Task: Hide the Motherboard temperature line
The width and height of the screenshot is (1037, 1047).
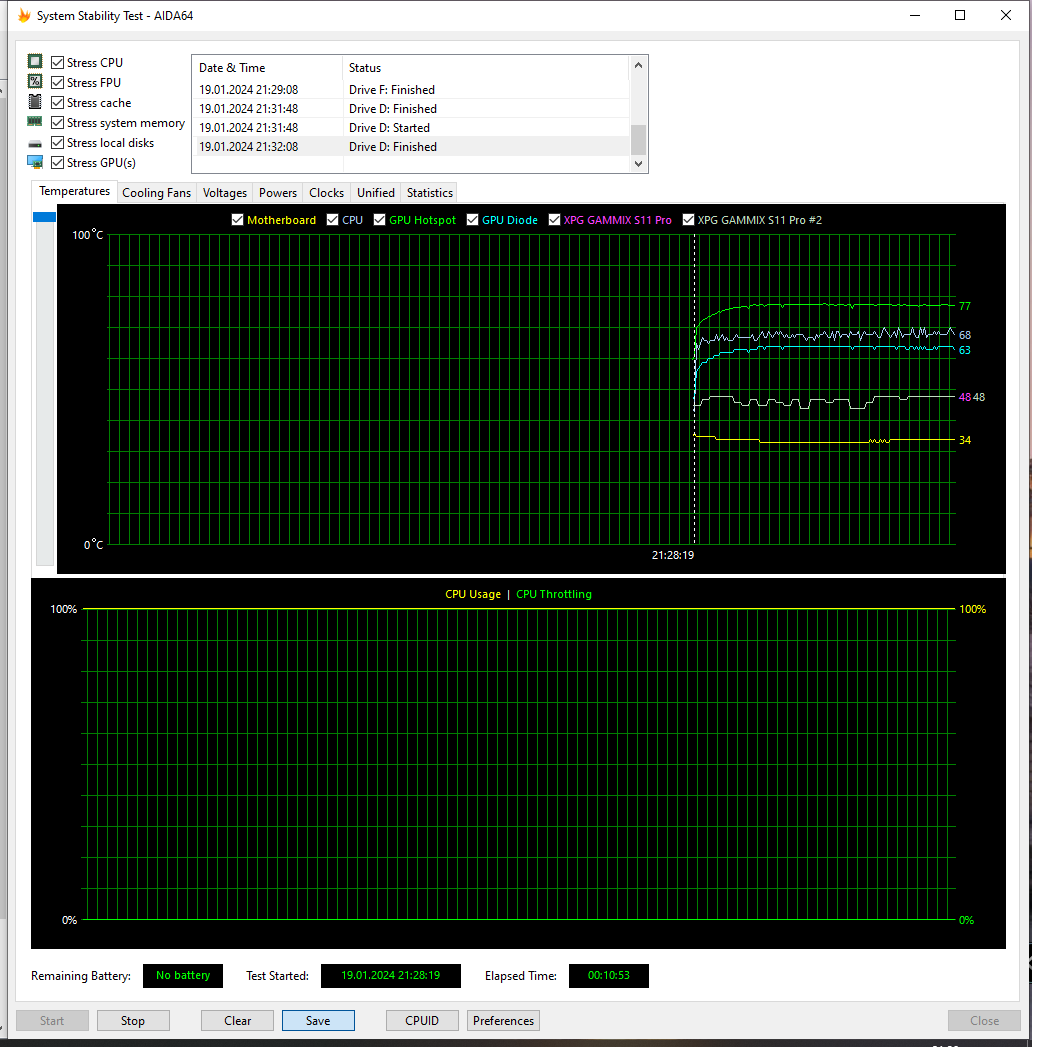Action: (x=237, y=220)
